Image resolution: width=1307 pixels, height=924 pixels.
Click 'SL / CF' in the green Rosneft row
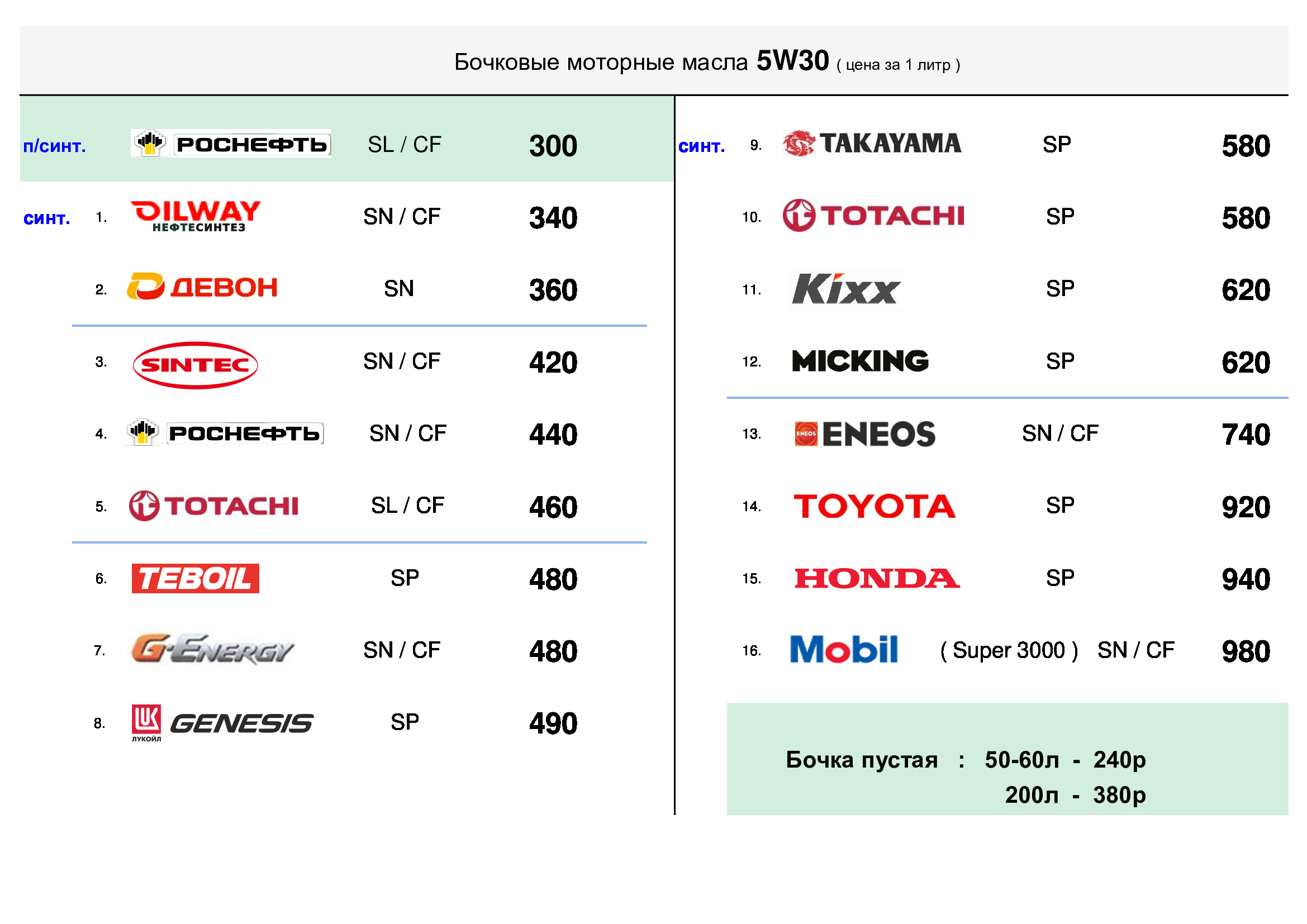(x=404, y=145)
